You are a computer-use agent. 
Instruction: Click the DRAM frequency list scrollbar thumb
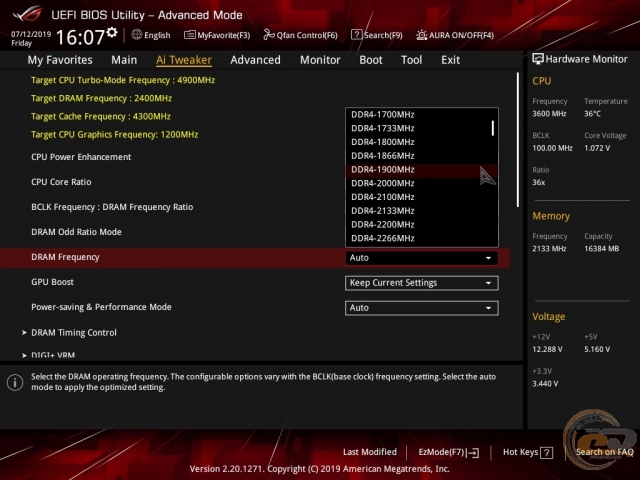pos(493,128)
